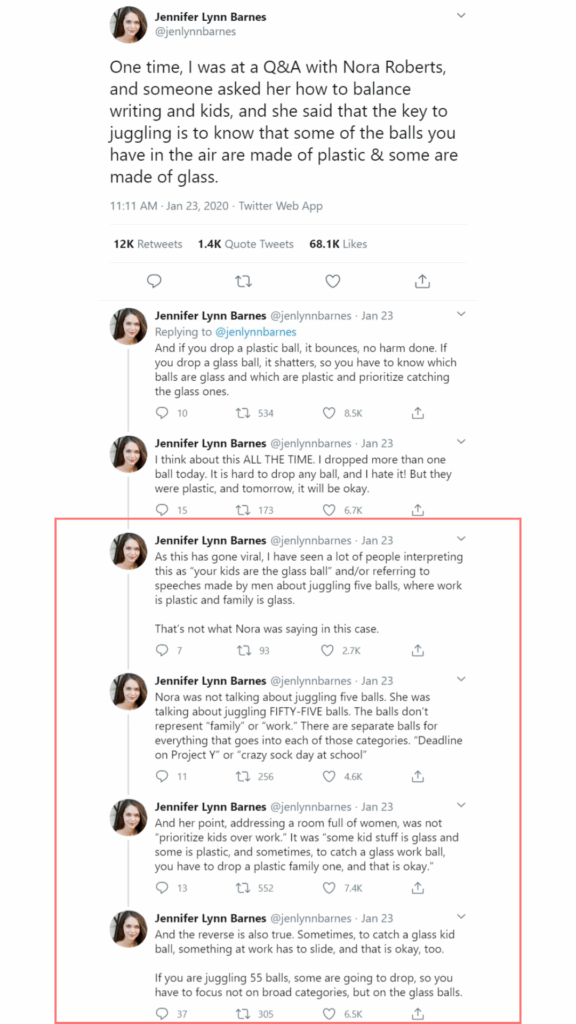Share the 'FIFTY-FIVE balls' reply tweet
Viewport: 576px width, 1024px height.
(x=419, y=776)
